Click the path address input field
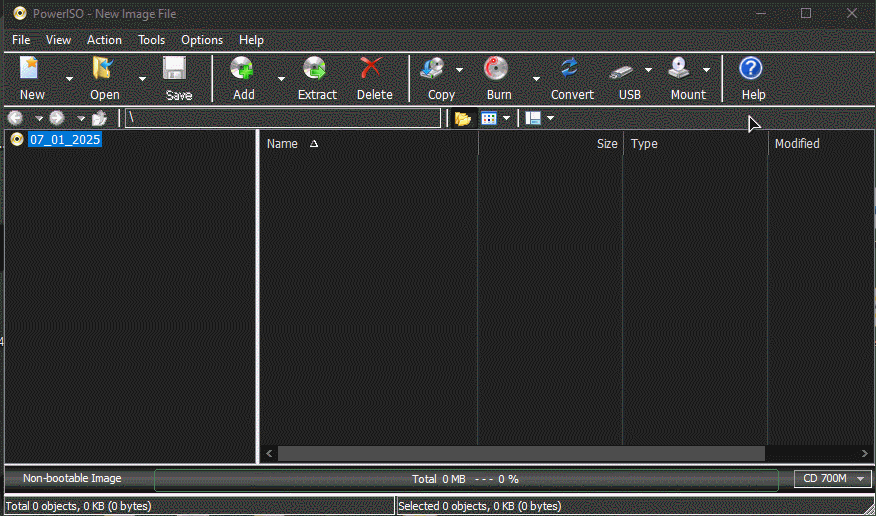The width and height of the screenshot is (876, 516). (x=283, y=118)
